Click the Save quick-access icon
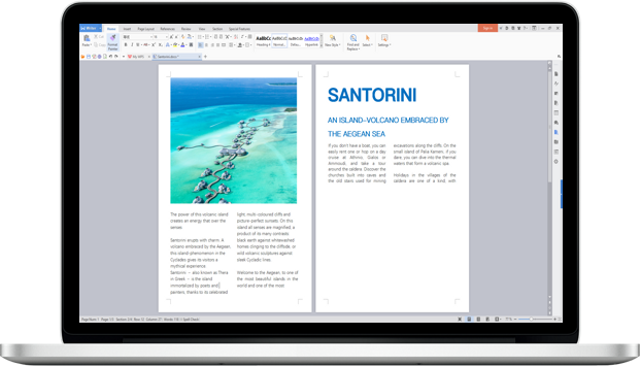 coord(89,57)
